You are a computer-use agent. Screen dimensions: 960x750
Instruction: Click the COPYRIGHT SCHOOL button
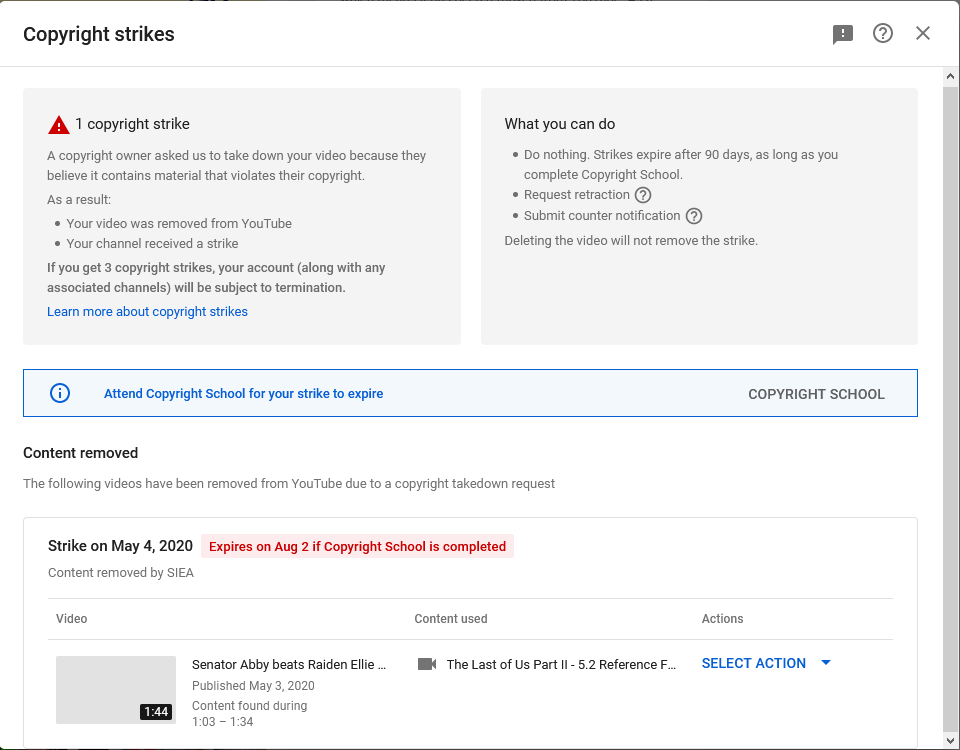click(x=816, y=394)
